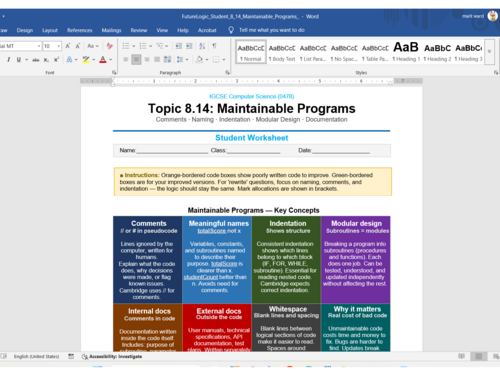Viewport: 500px width, 375px height.
Task: Click the Name blank line in worksheet
Action: coord(172,151)
